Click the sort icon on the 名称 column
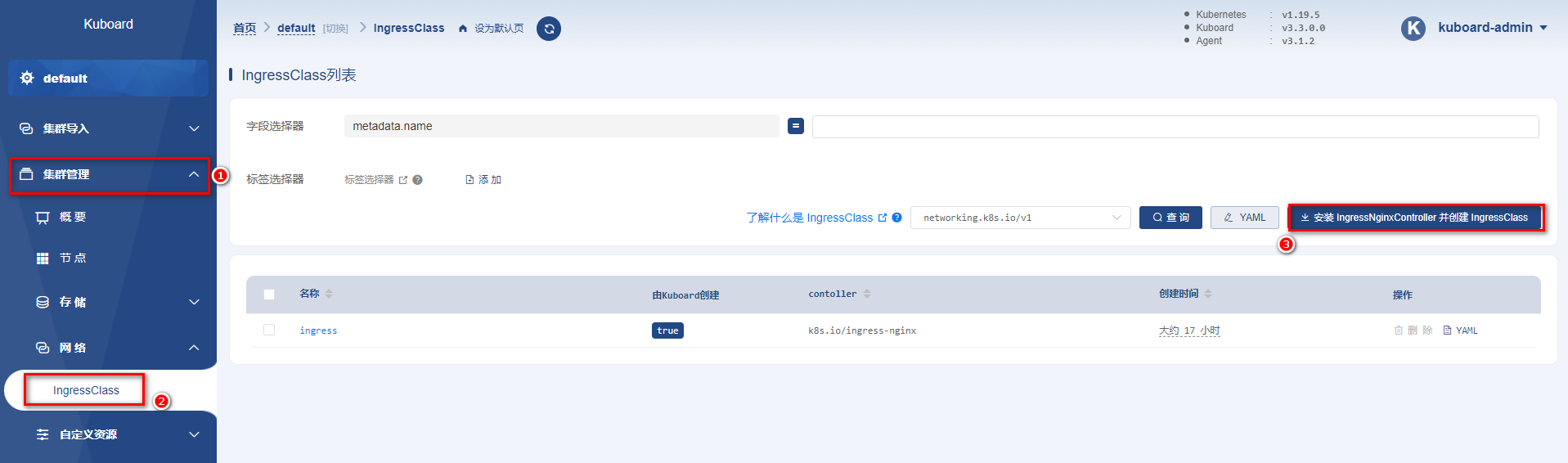The height and width of the screenshot is (463, 1568). pyautogui.click(x=329, y=294)
